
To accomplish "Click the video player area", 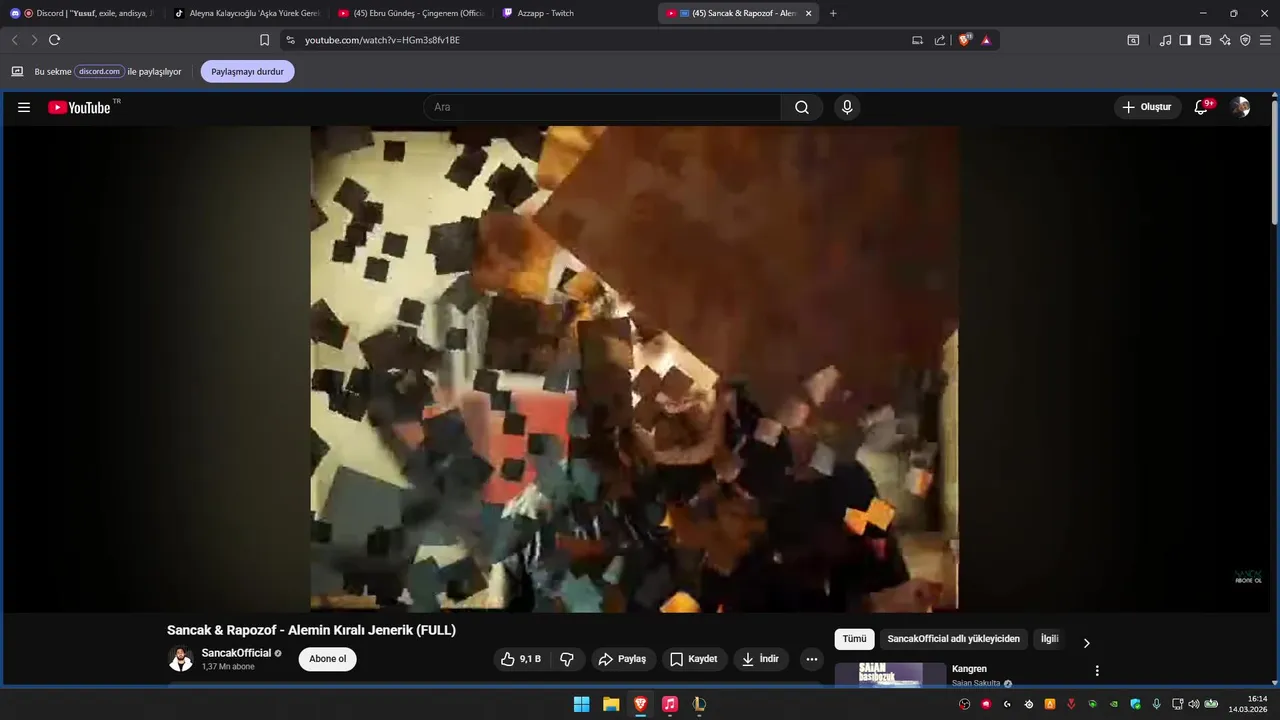I will click(634, 369).
